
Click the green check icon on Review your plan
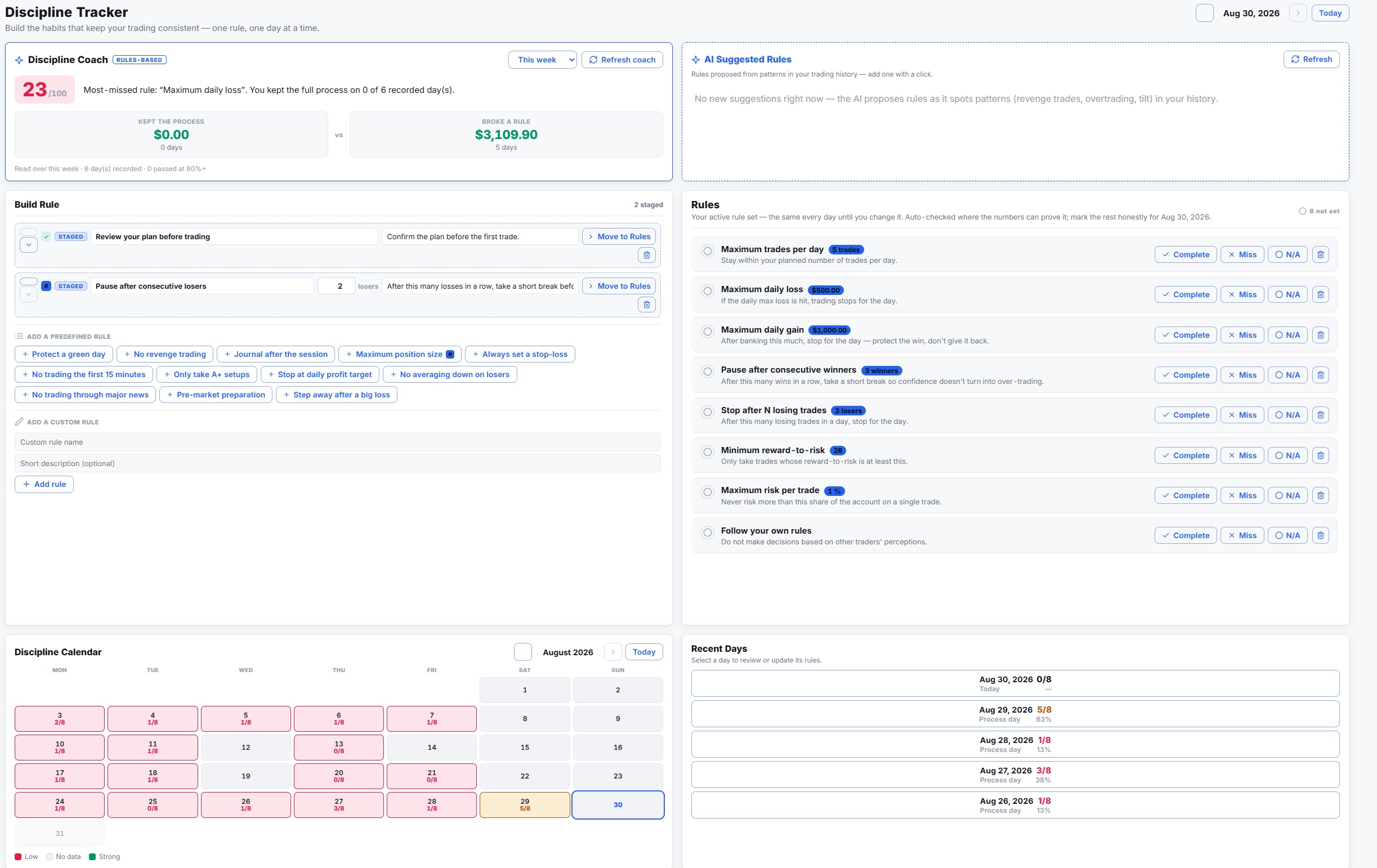click(46, 236)
